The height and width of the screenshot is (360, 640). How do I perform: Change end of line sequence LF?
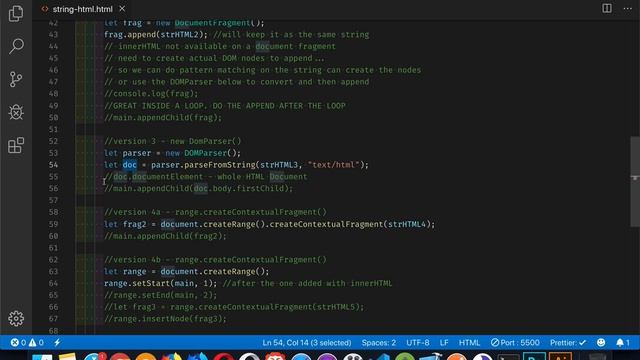coord(444,343)
